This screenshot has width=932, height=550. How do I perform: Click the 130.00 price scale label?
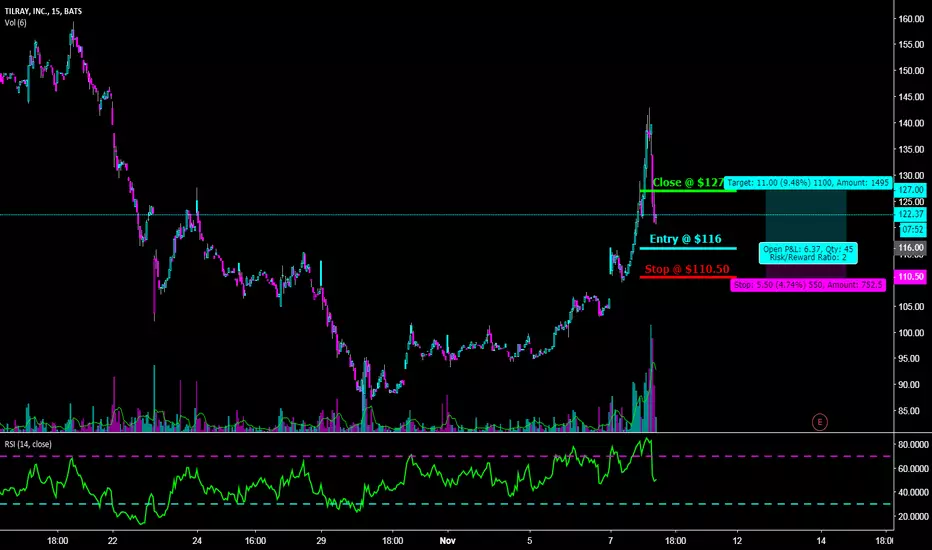(x=911, y=175)
